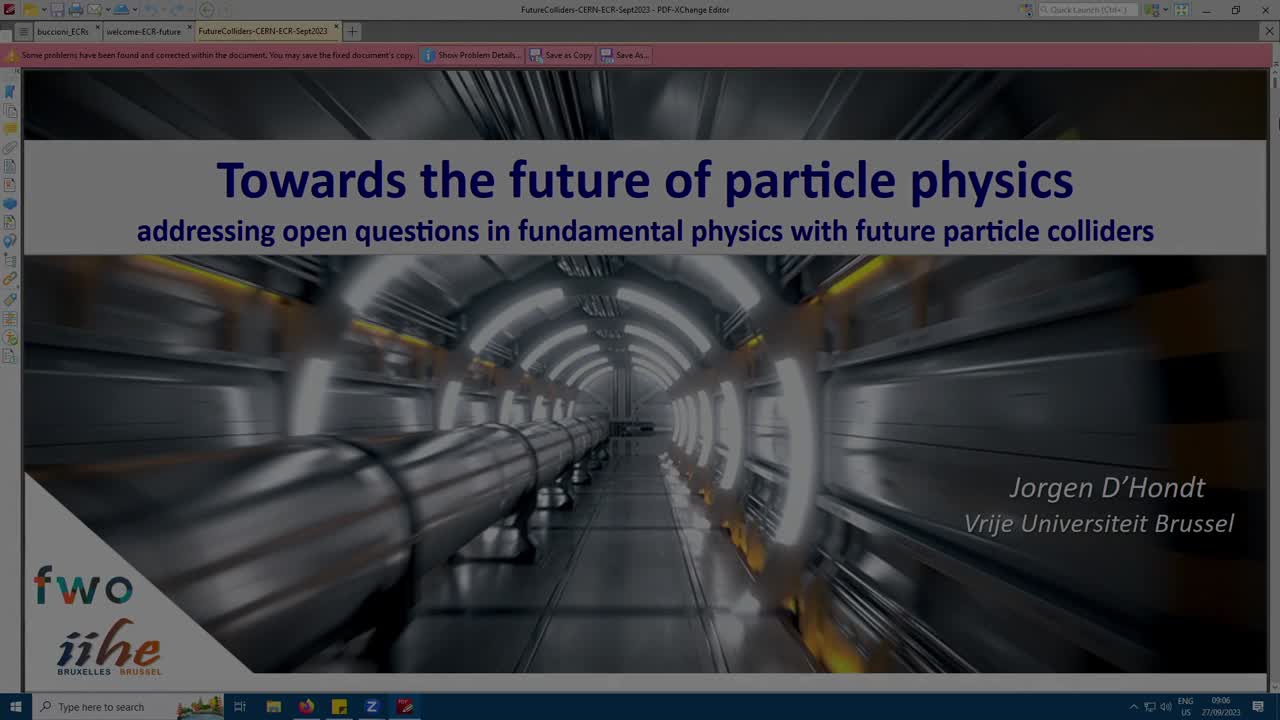Click into the Quick Launch search field
1280x720 pixels.
coord(1088,10)
